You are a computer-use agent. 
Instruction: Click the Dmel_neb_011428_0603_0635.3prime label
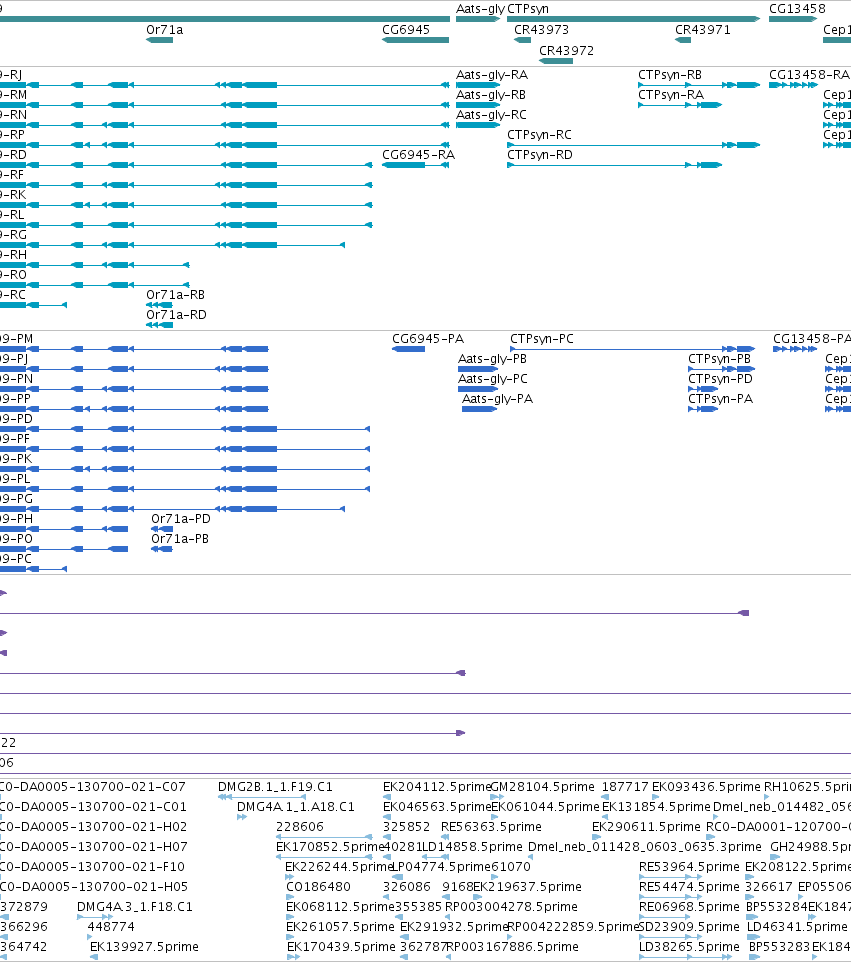(x=645, y=847)
